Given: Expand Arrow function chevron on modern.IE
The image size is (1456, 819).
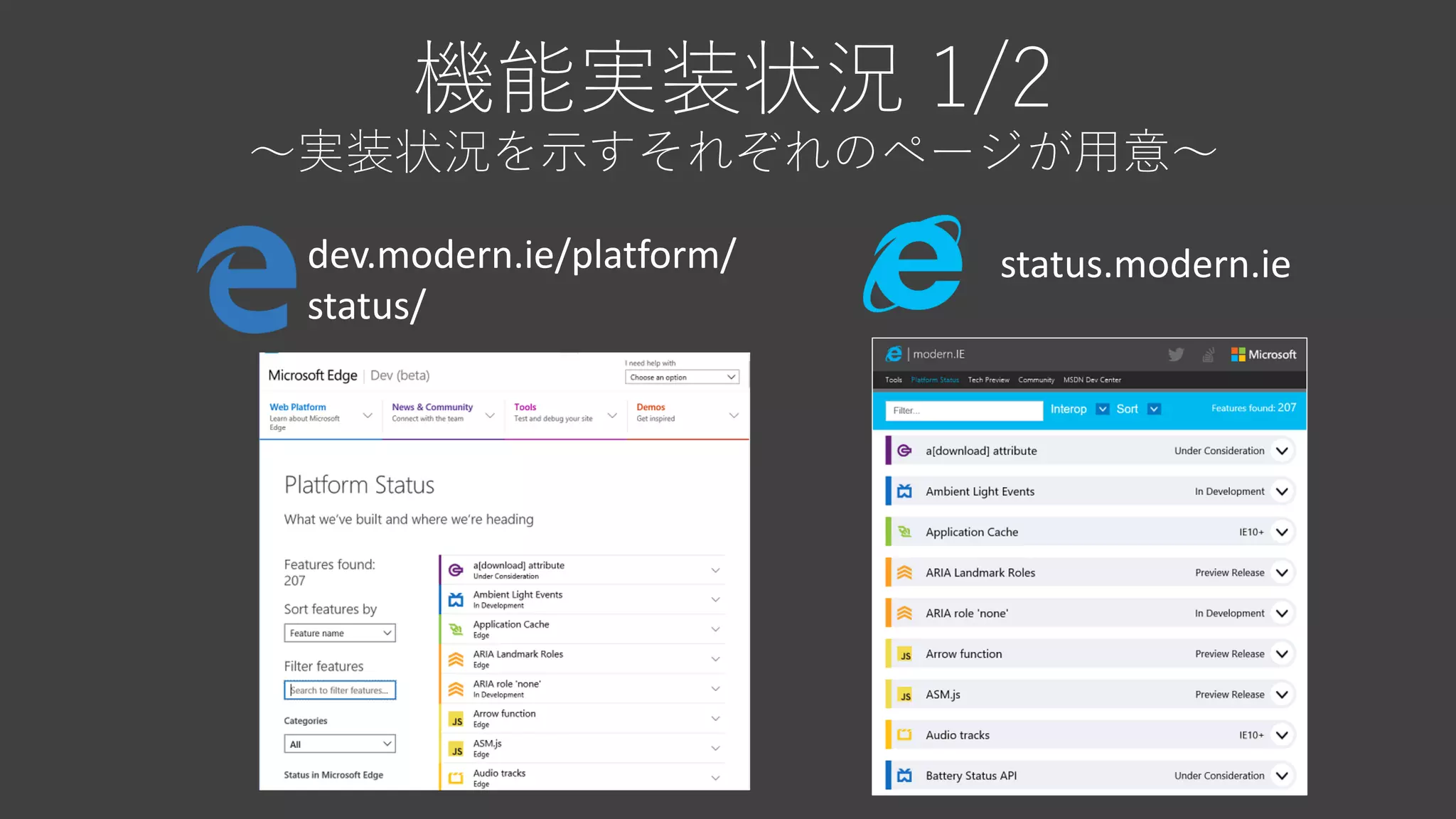Looking at the screenshot, I should pyautogui.click(x=1282, y=654).
